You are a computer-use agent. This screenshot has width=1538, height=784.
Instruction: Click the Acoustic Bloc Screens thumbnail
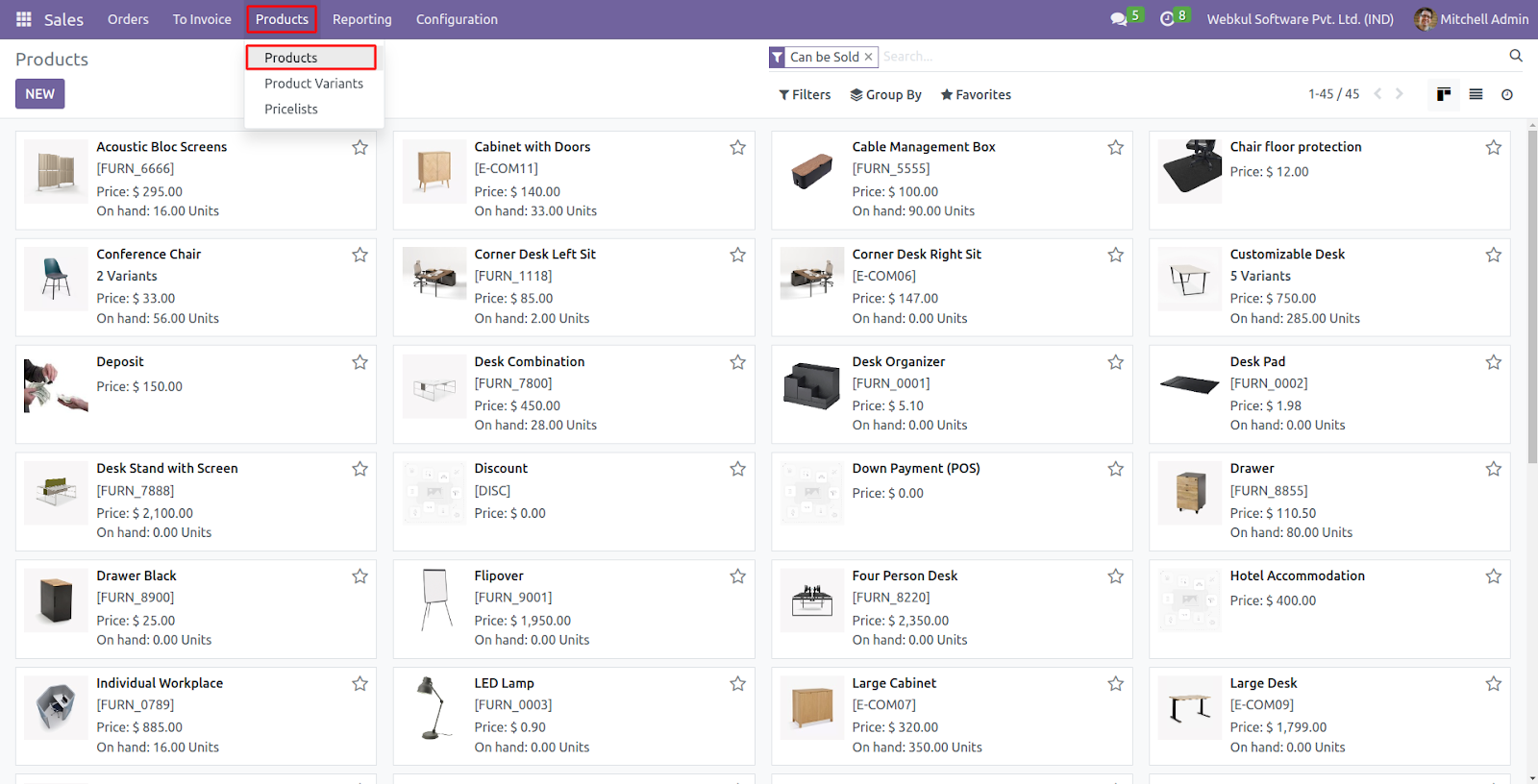tap(57, 172)
